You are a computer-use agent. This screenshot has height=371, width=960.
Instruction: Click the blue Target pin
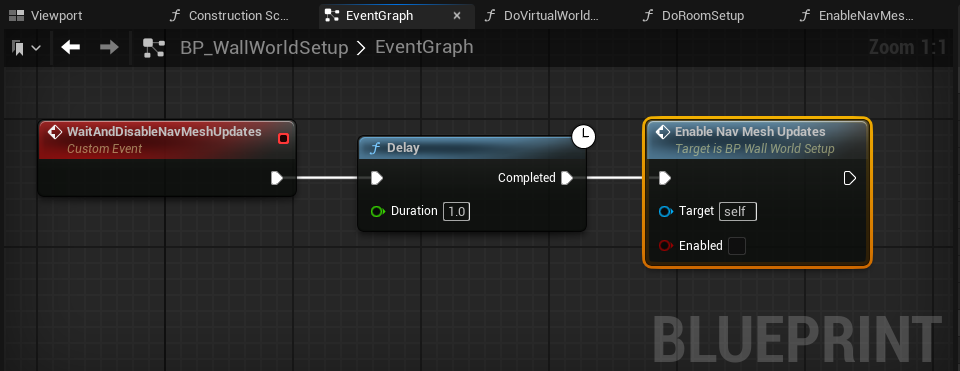point(666,212)
